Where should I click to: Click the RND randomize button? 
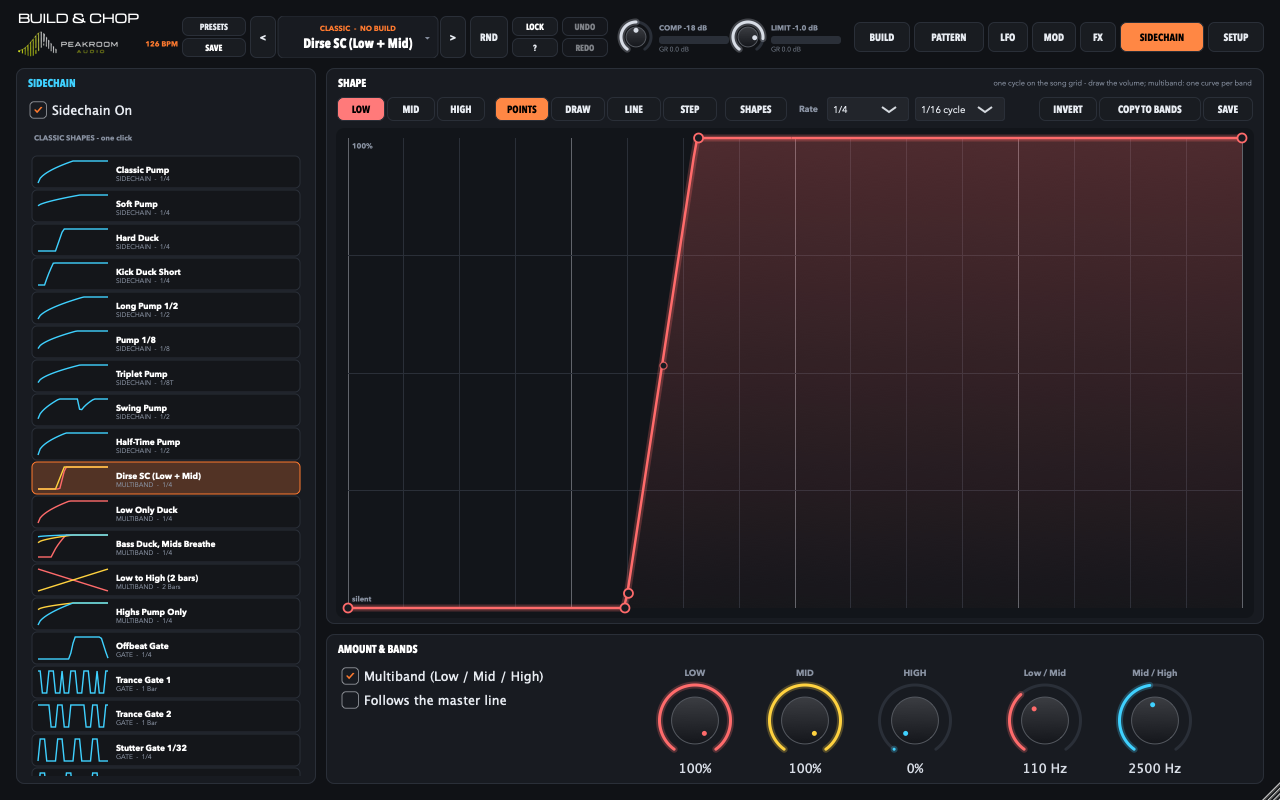click(488, 37)
